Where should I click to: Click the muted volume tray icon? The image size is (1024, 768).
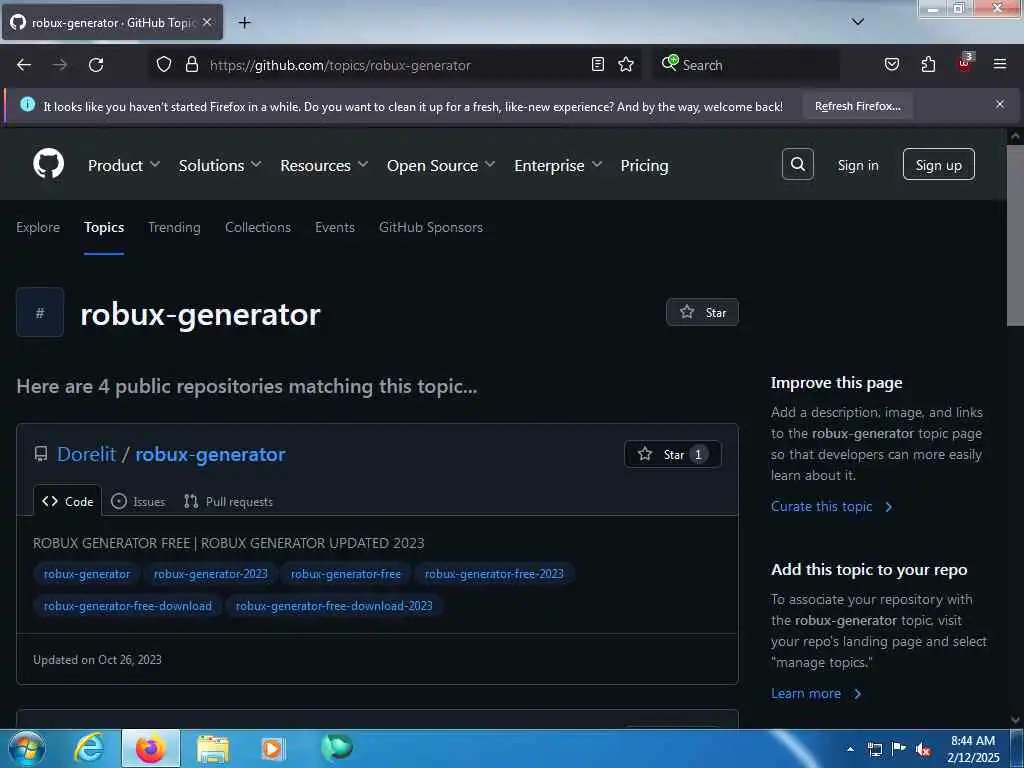point(923,750)
